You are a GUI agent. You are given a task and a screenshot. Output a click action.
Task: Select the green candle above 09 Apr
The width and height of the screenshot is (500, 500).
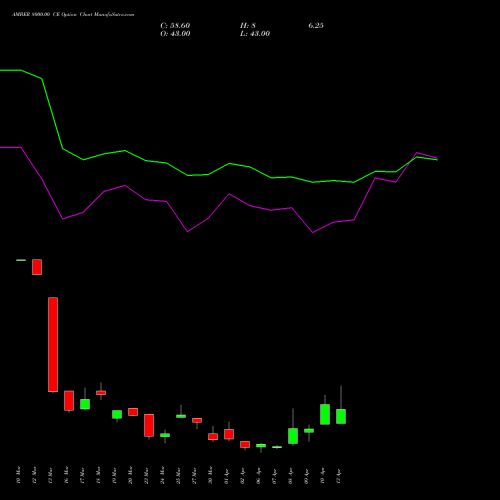[309, 431]
